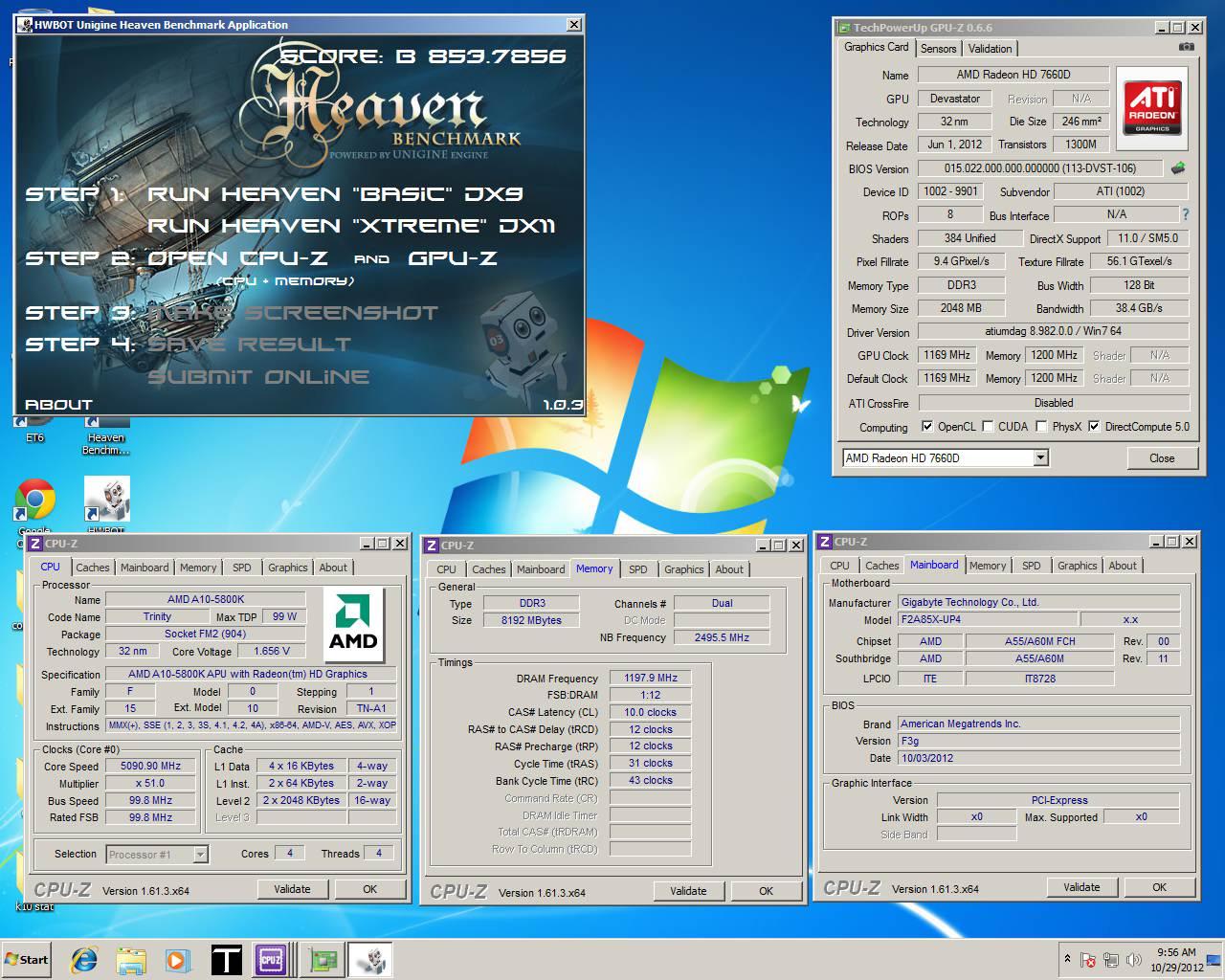The image size is (1225, 980).
Task: Open the CPU tab in middle CPU-Z window
Action: click(x=447, y=569)
